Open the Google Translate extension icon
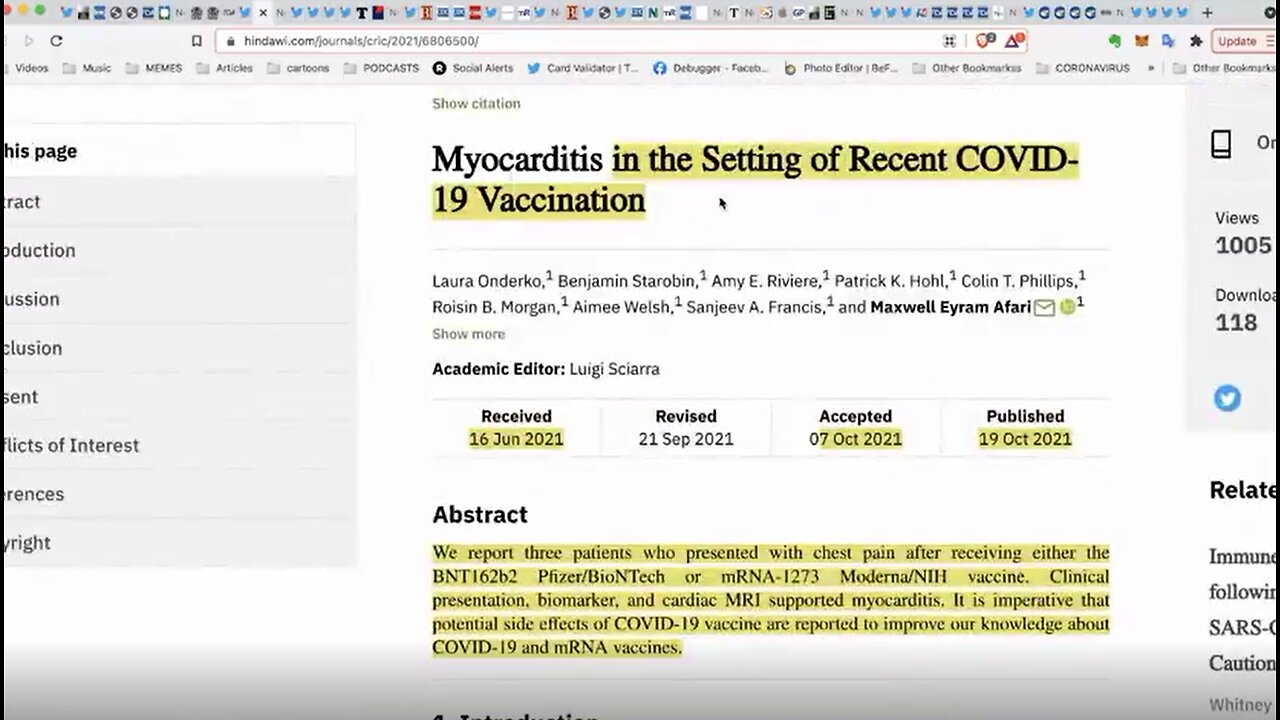 tap(1169, 41)
